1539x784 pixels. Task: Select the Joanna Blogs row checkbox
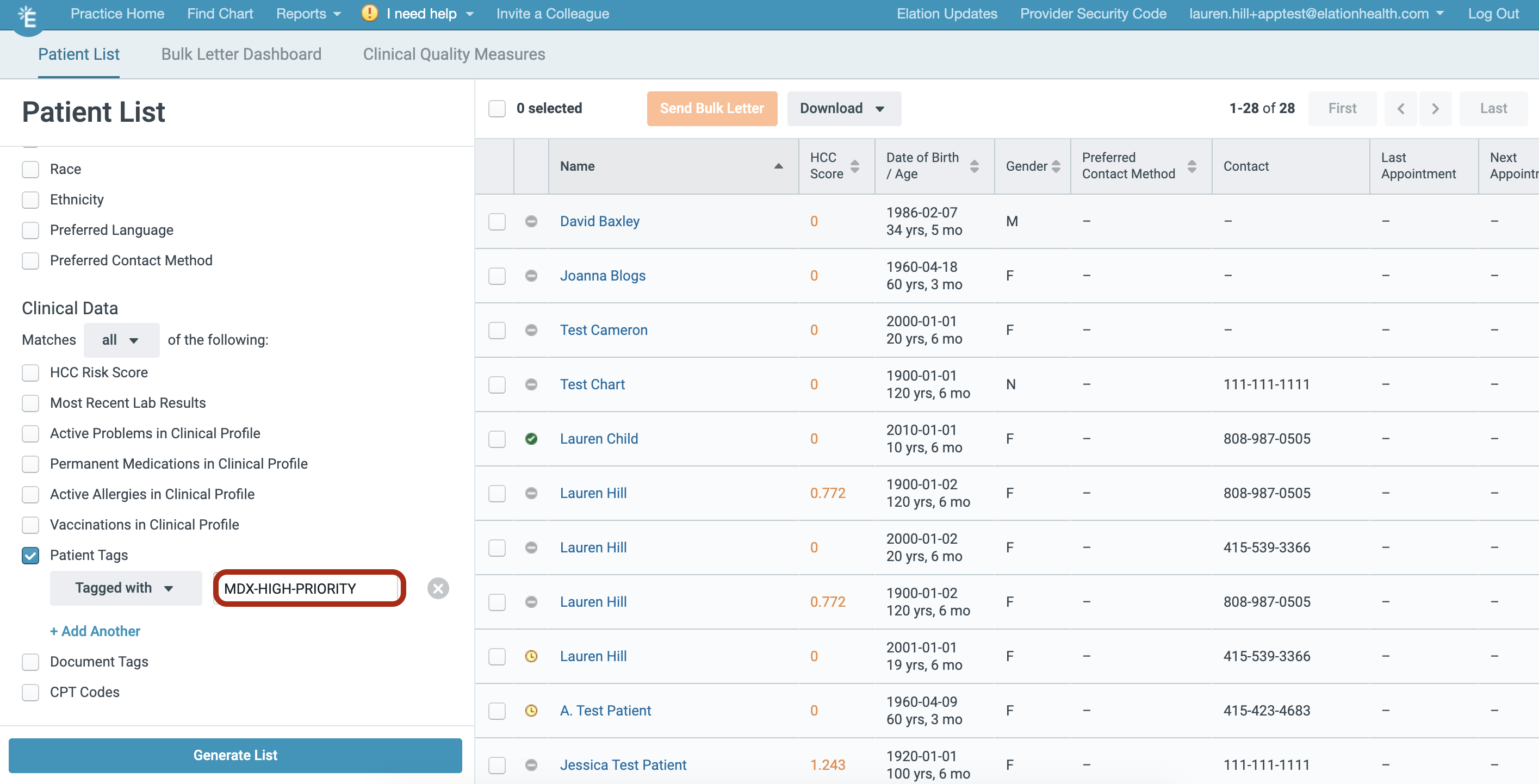point(497,276)
